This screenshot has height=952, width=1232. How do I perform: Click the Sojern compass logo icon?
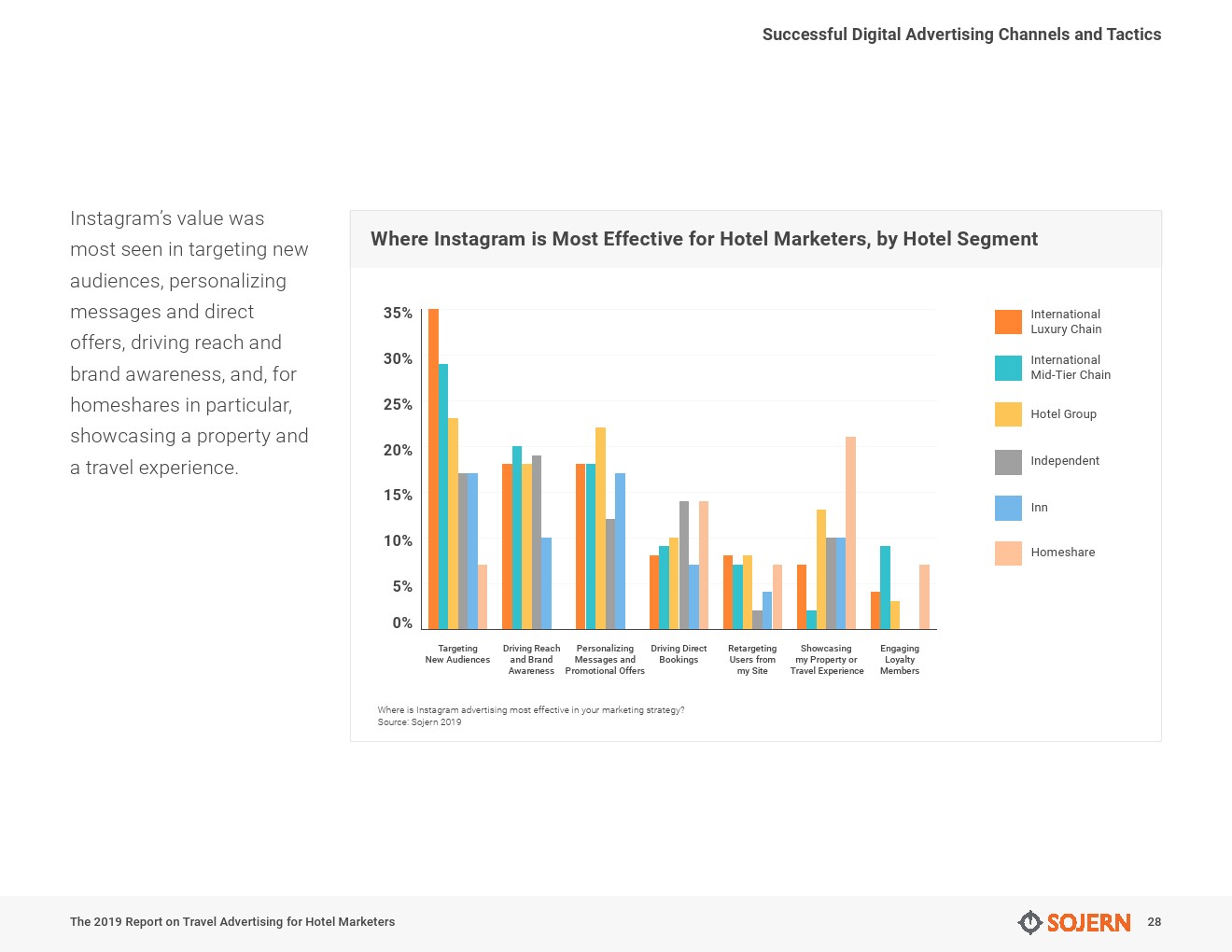click(1029, 922)
